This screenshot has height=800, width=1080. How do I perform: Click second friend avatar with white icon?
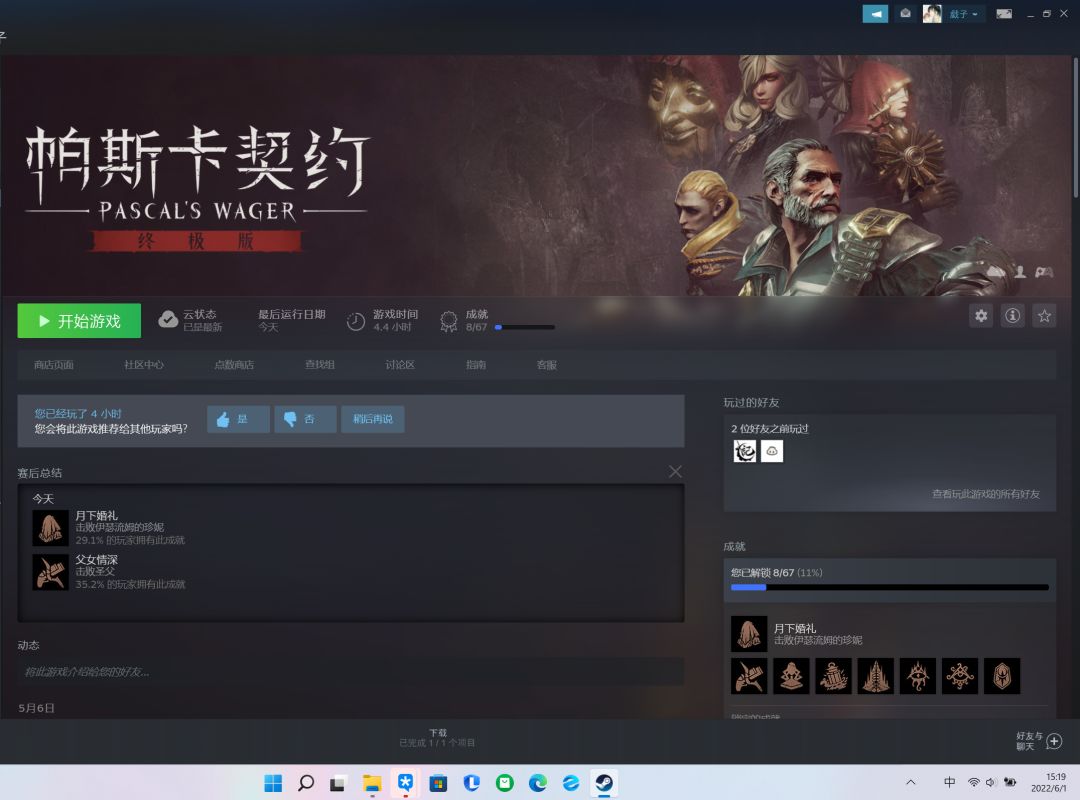[x=772, y=451]
